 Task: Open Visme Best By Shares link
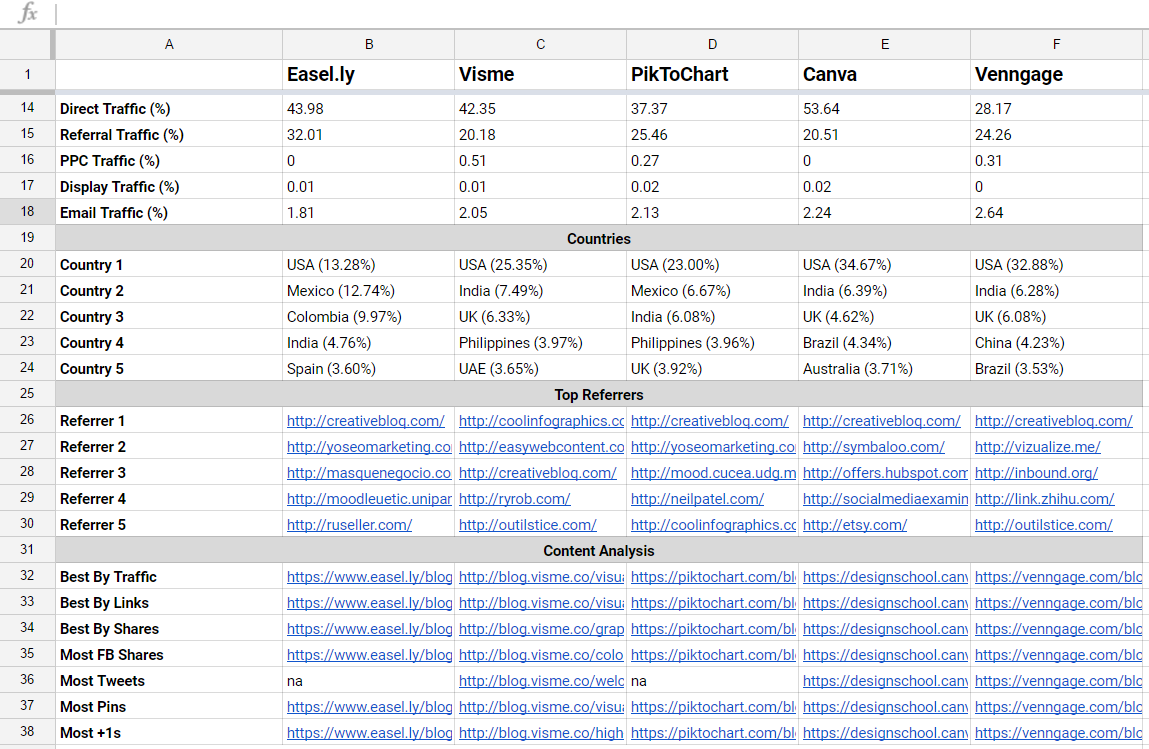[541, 629]
